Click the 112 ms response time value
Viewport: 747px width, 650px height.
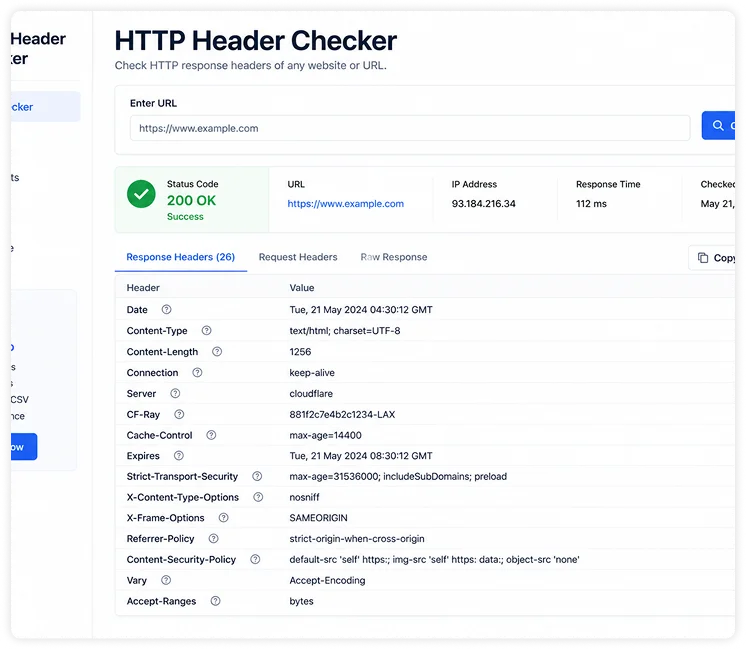[x=591, y=203]
